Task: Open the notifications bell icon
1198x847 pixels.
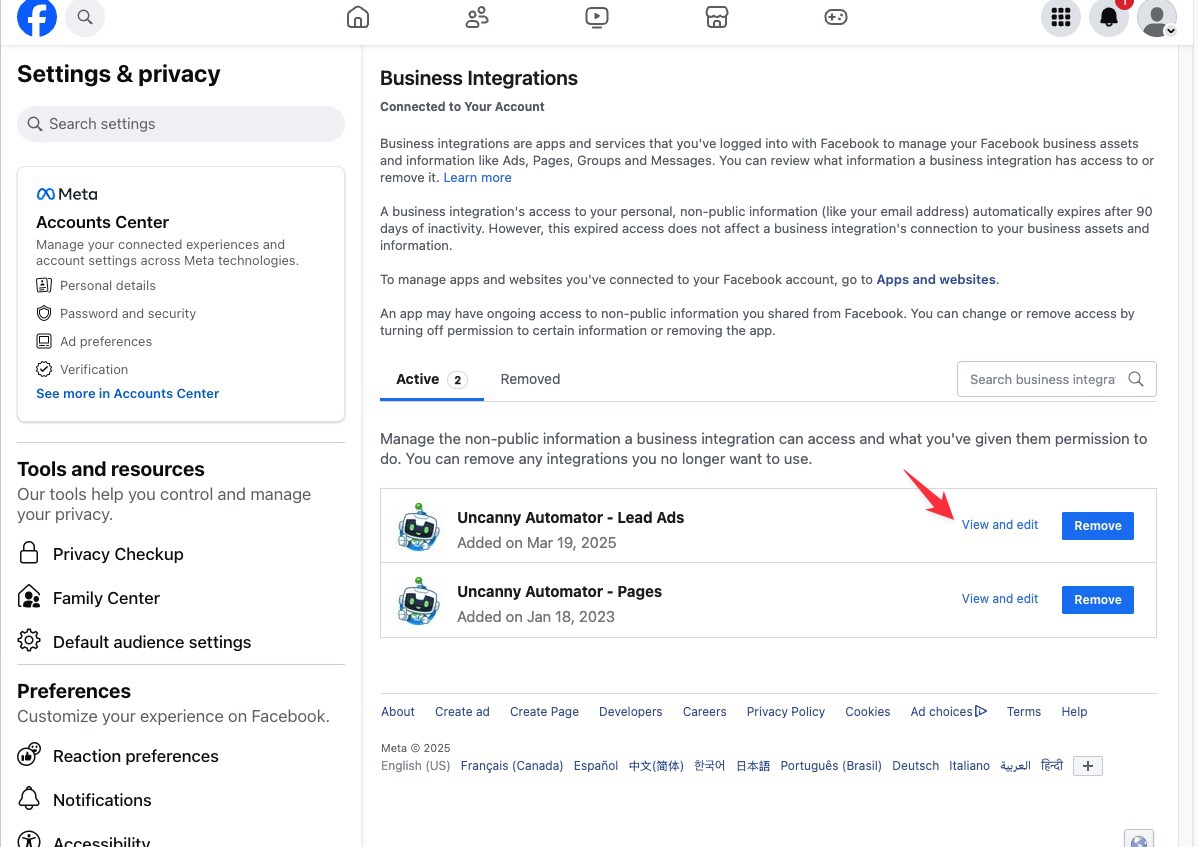Action: [1108, 17]
